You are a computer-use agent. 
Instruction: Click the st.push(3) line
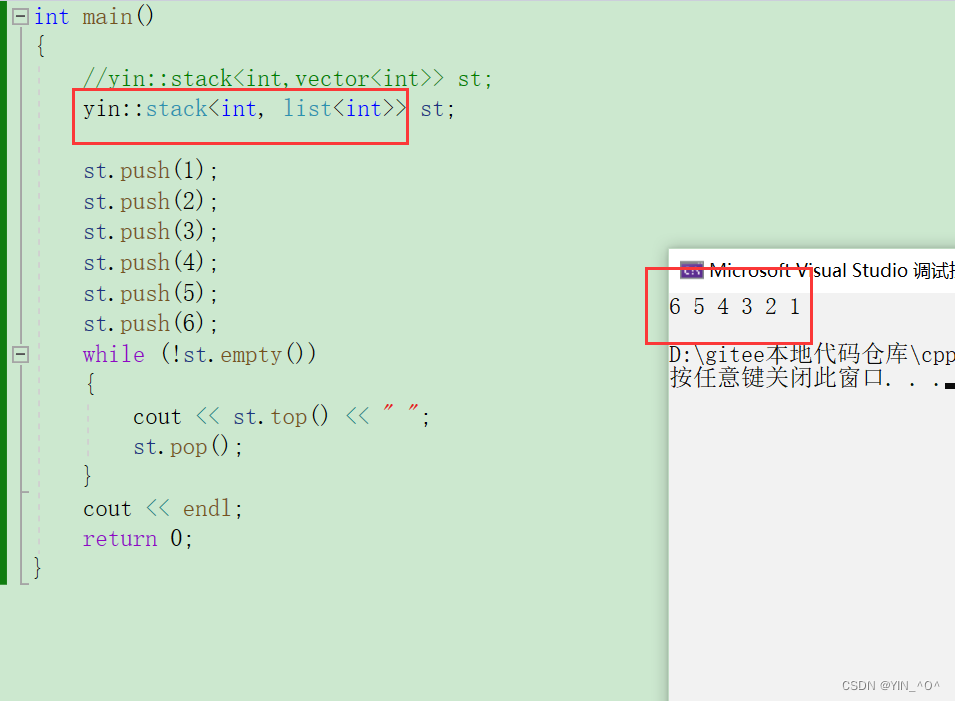coord(150,231)
